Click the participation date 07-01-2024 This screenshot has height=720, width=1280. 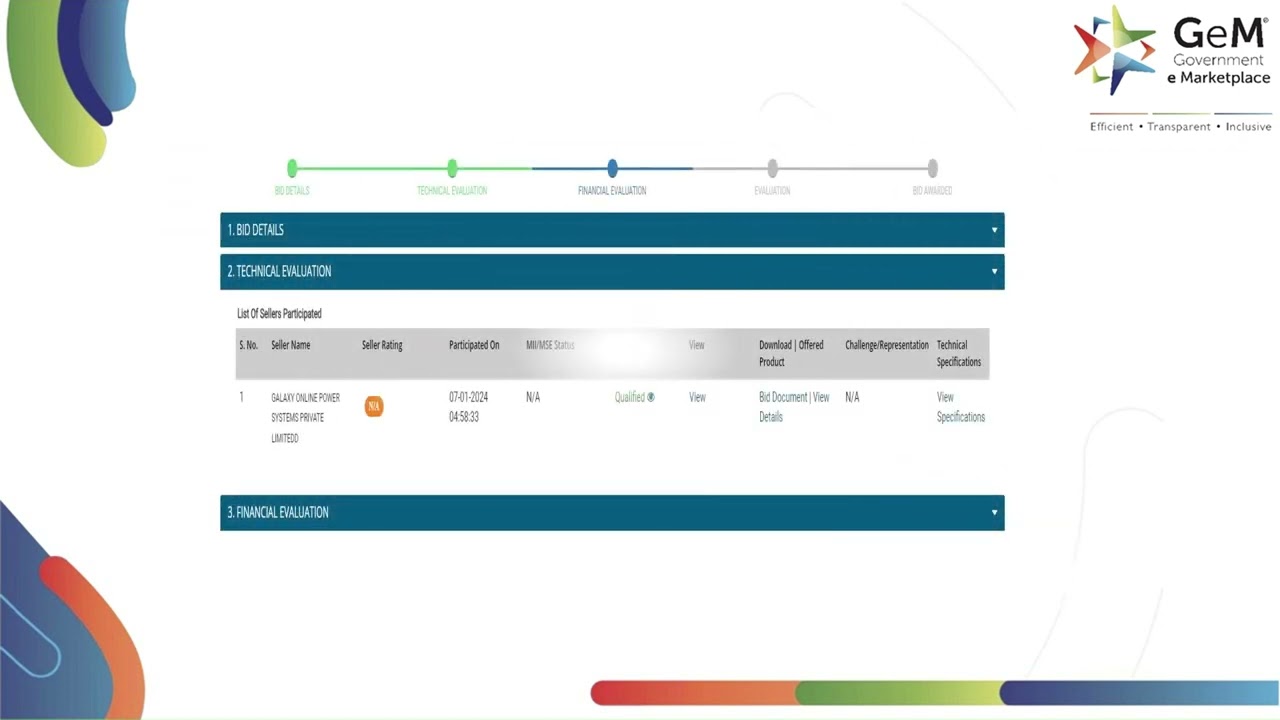tap(469, 397)
